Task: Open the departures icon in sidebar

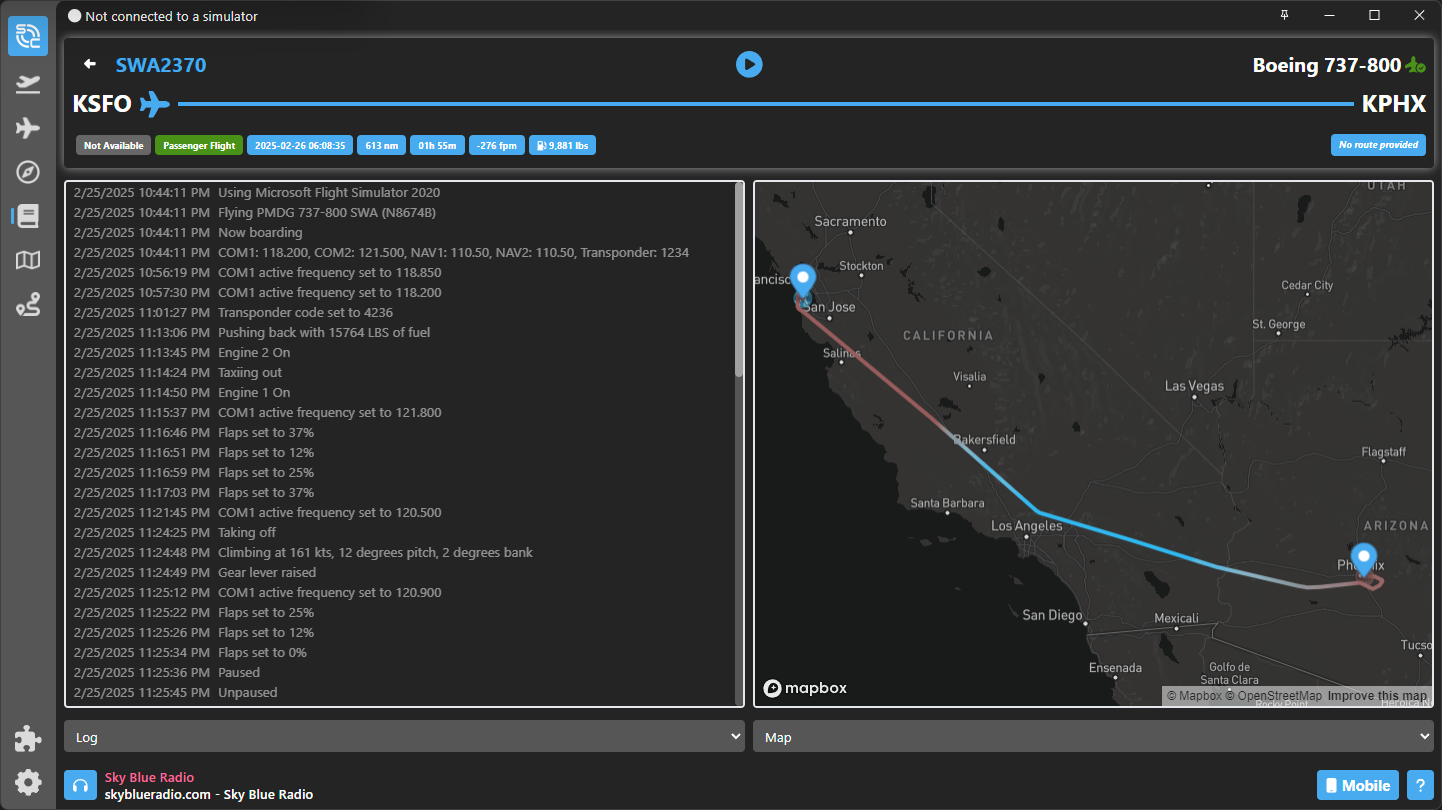Action: click(x=28, y=84)
